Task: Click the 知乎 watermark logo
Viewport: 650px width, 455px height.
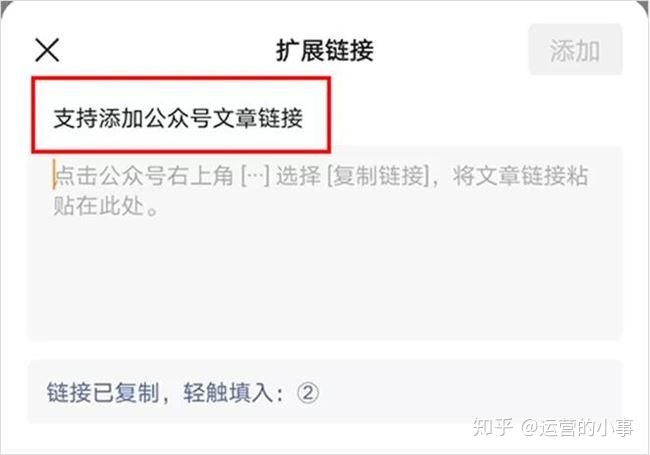Action: [493, 426]
